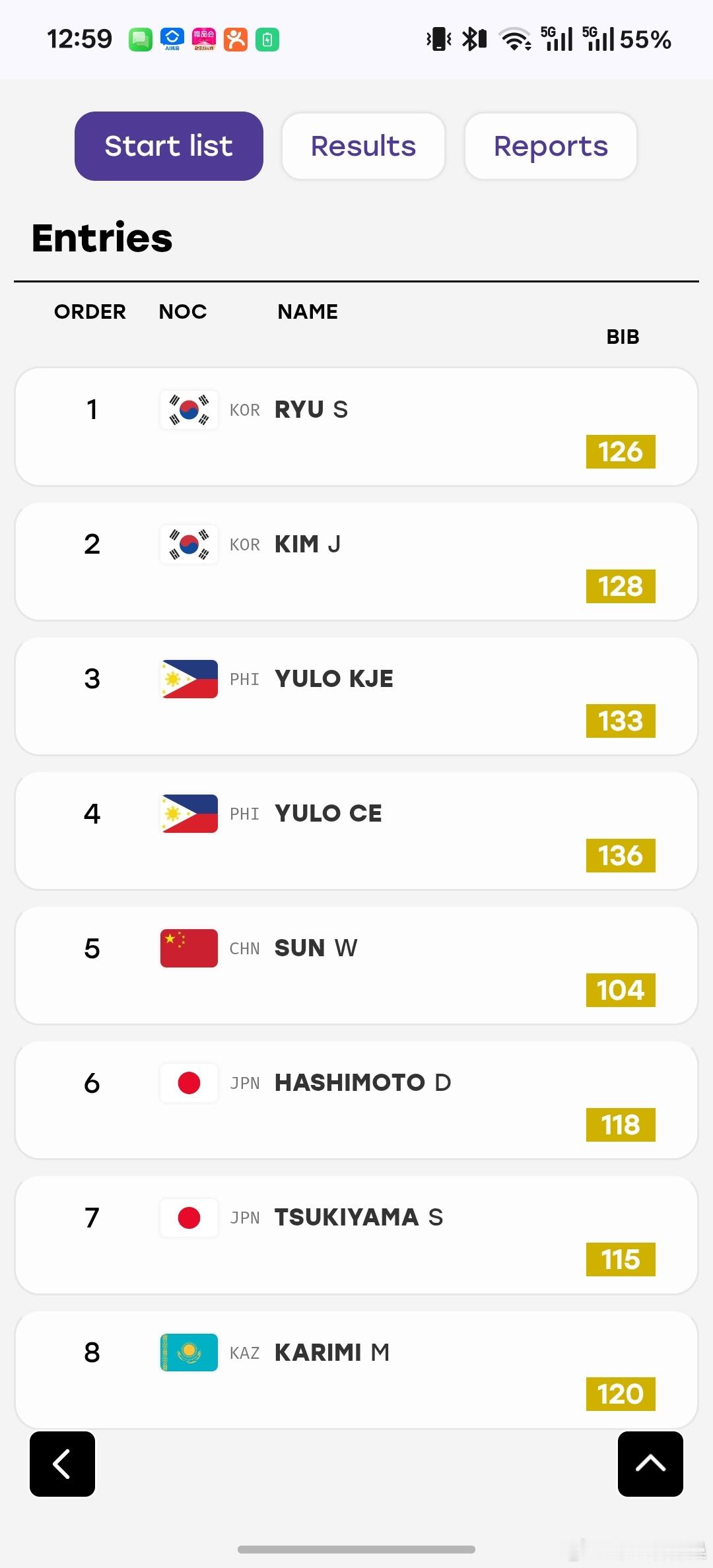Screen dimensions: 713x1568
Task: Tap the scroll-to-top chevron button
Action: tap(650, 1464)
